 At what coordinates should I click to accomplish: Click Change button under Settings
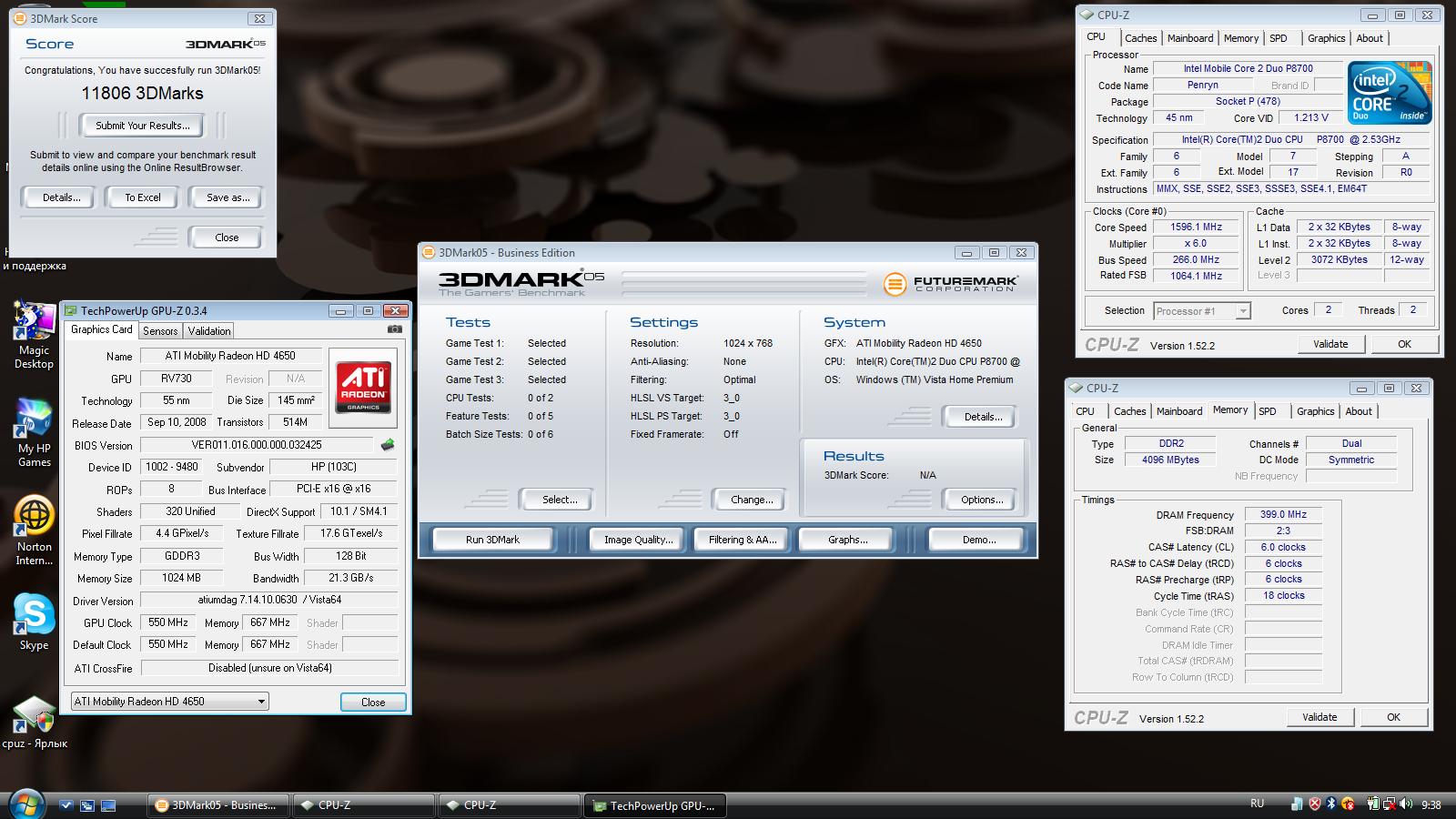point(752,500)
